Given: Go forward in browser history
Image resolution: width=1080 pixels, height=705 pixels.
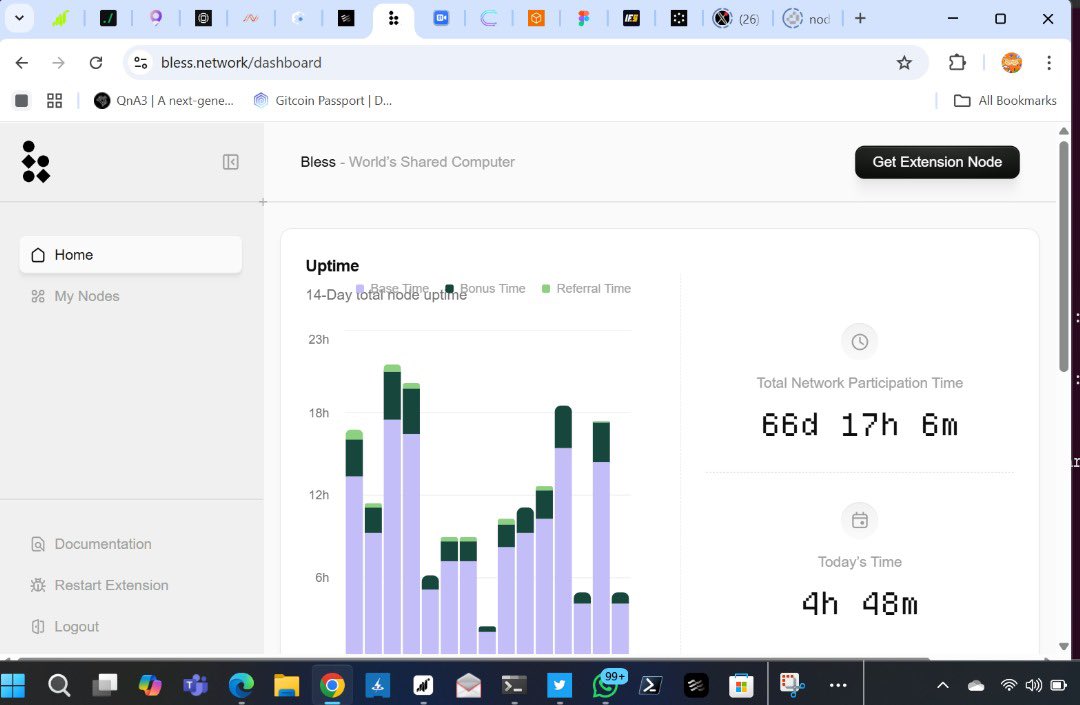Looking at the screenshot, I should click(x=59, y=63).
